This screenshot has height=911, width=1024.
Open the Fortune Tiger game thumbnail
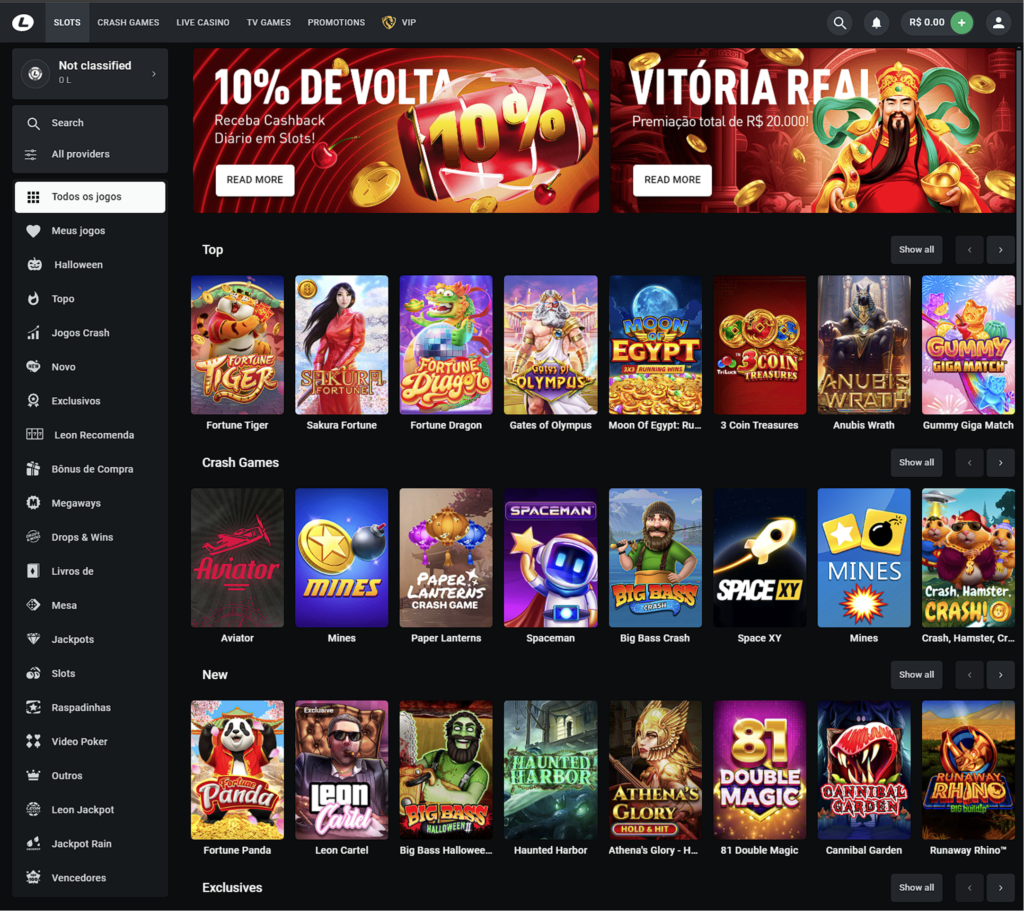[x=237, y=345]
